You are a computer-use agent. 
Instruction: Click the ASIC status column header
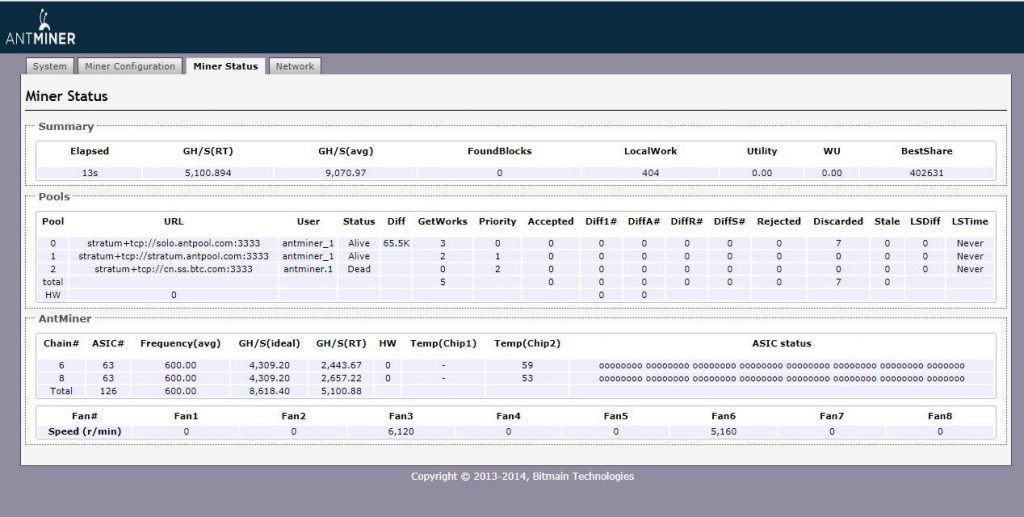[x=782, y=343]
